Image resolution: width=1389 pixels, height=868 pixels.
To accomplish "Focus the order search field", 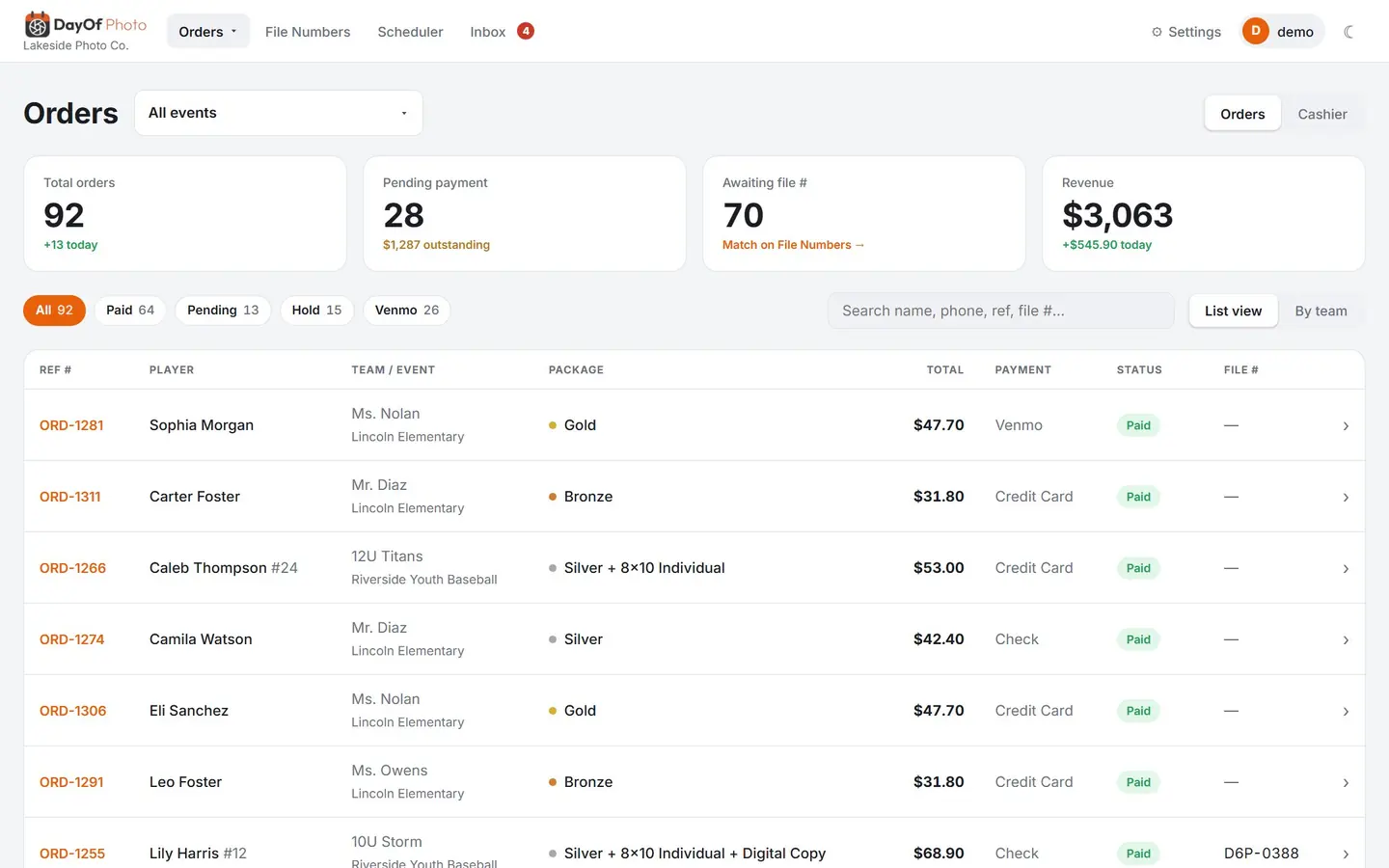I will click(1001, 311).
